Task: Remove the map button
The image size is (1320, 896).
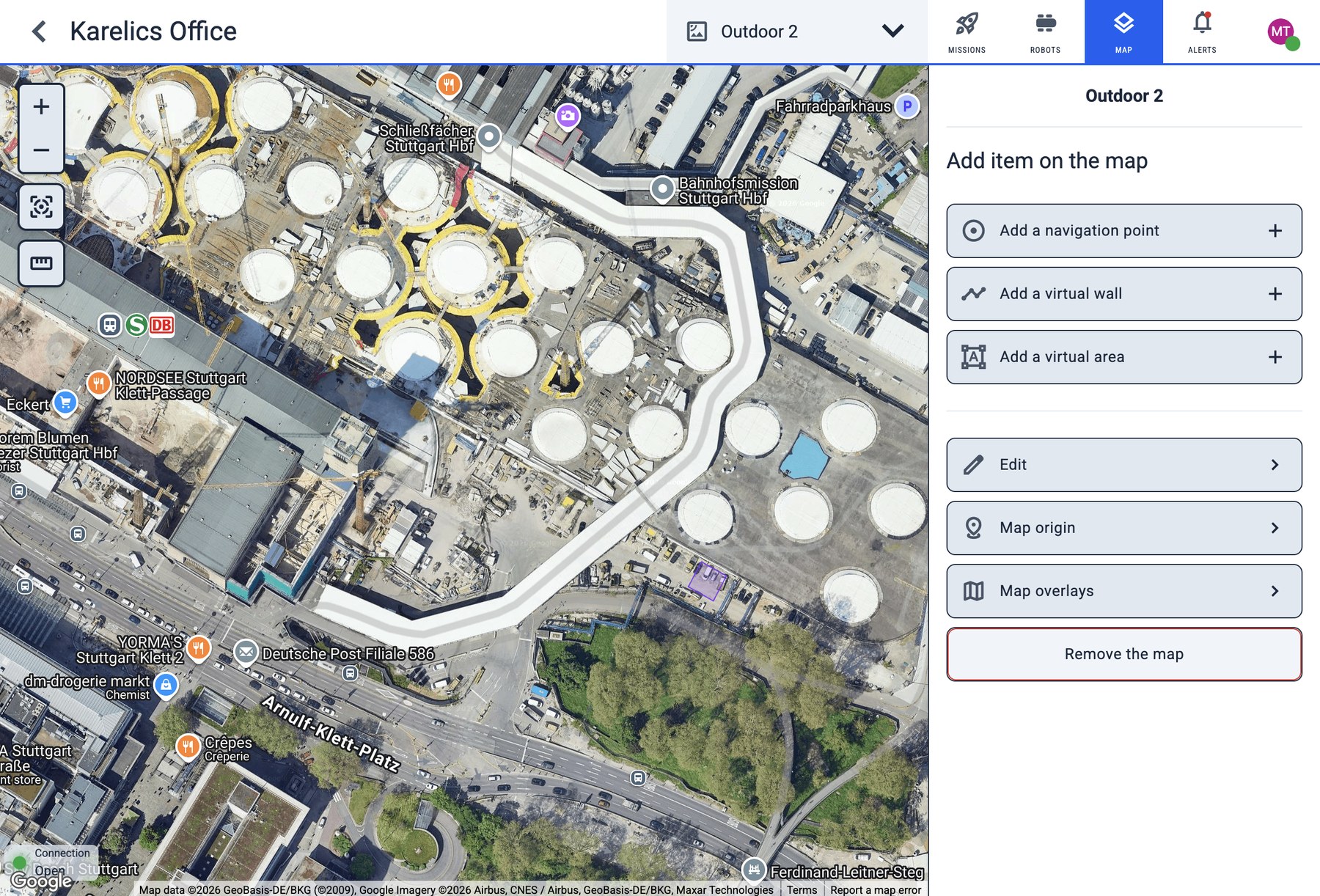Action: (1123, 654)
